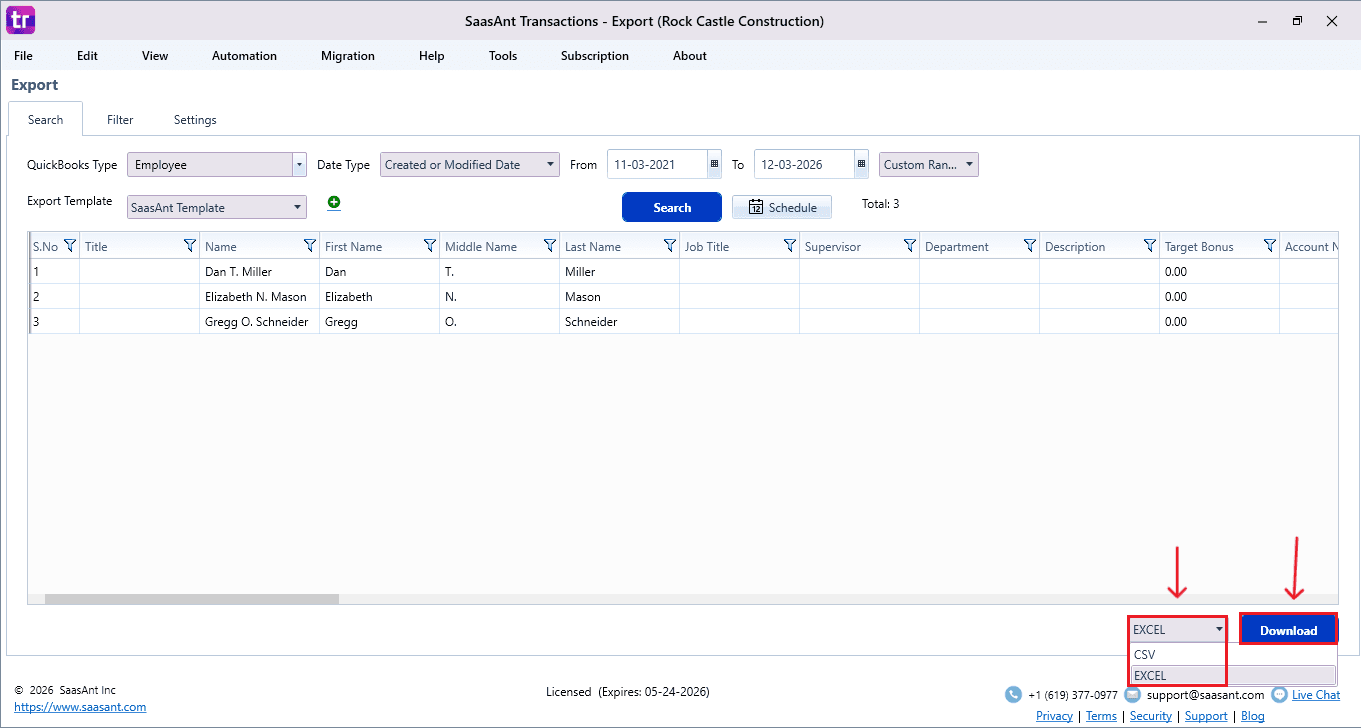Expand the Export Template dropdown
The width and height of the screenshot is (1361, 728).
(x=298, y=208)
